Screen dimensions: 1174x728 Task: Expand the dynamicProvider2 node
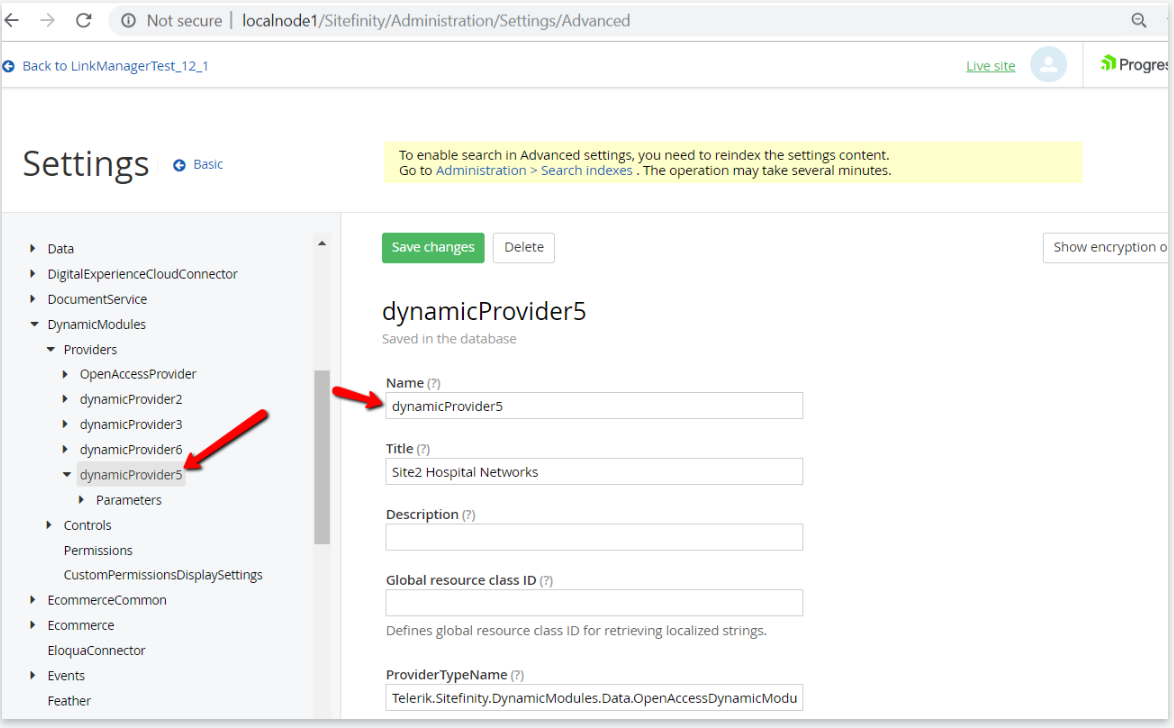(x=65, y=399)
